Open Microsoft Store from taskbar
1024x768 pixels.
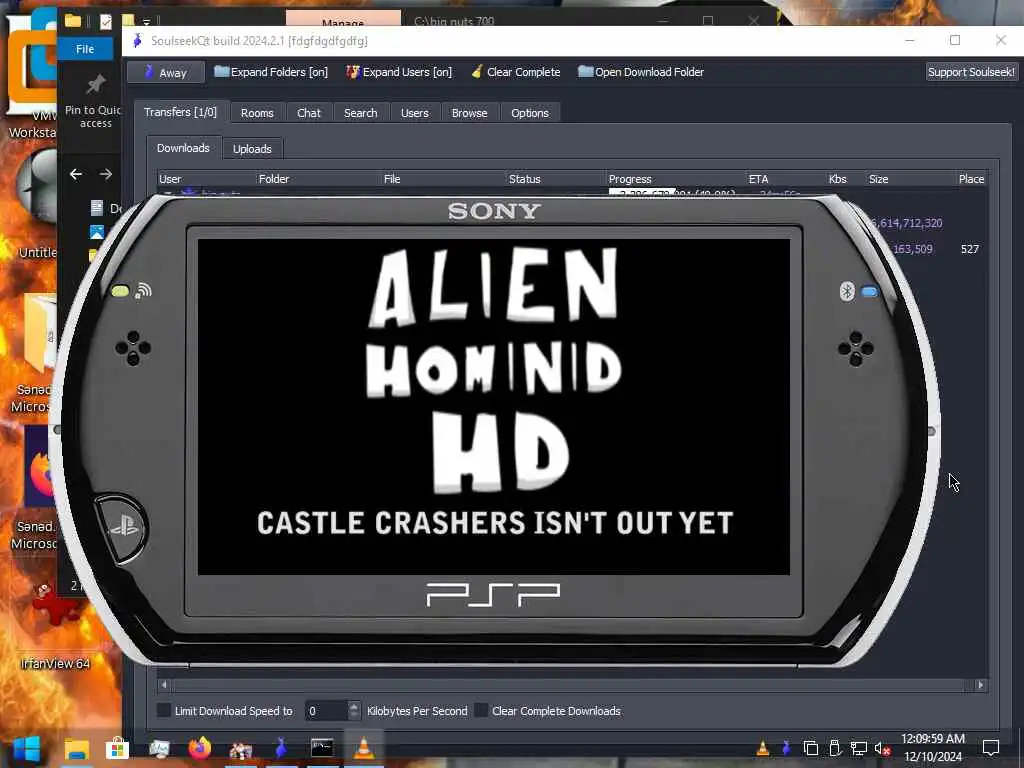tap(118, 748)
